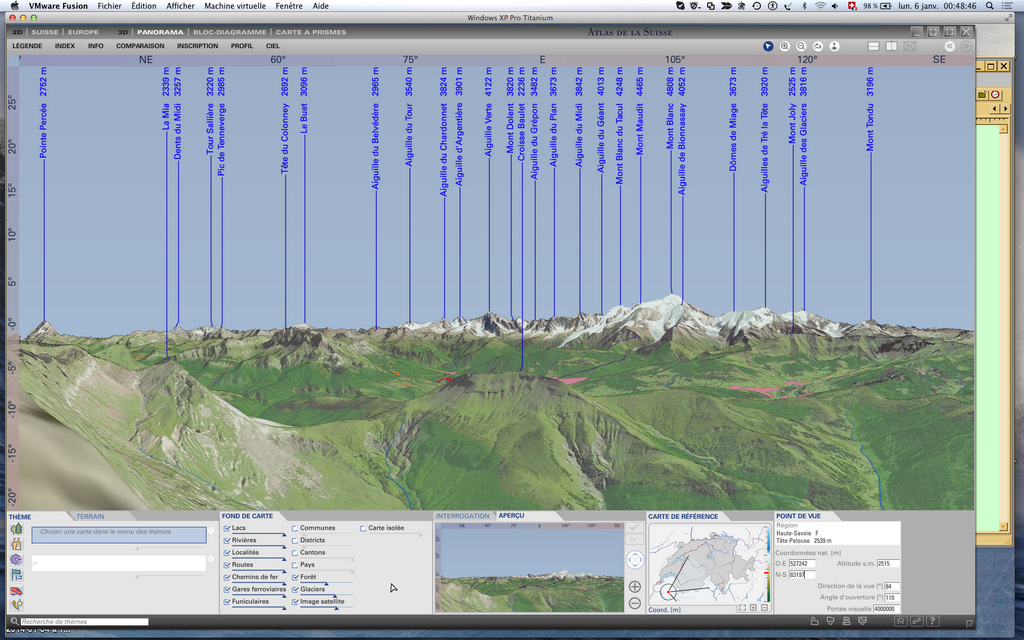Open the Fichier menu in macOS bar
1024x640 pixels.
click(109, 6)
